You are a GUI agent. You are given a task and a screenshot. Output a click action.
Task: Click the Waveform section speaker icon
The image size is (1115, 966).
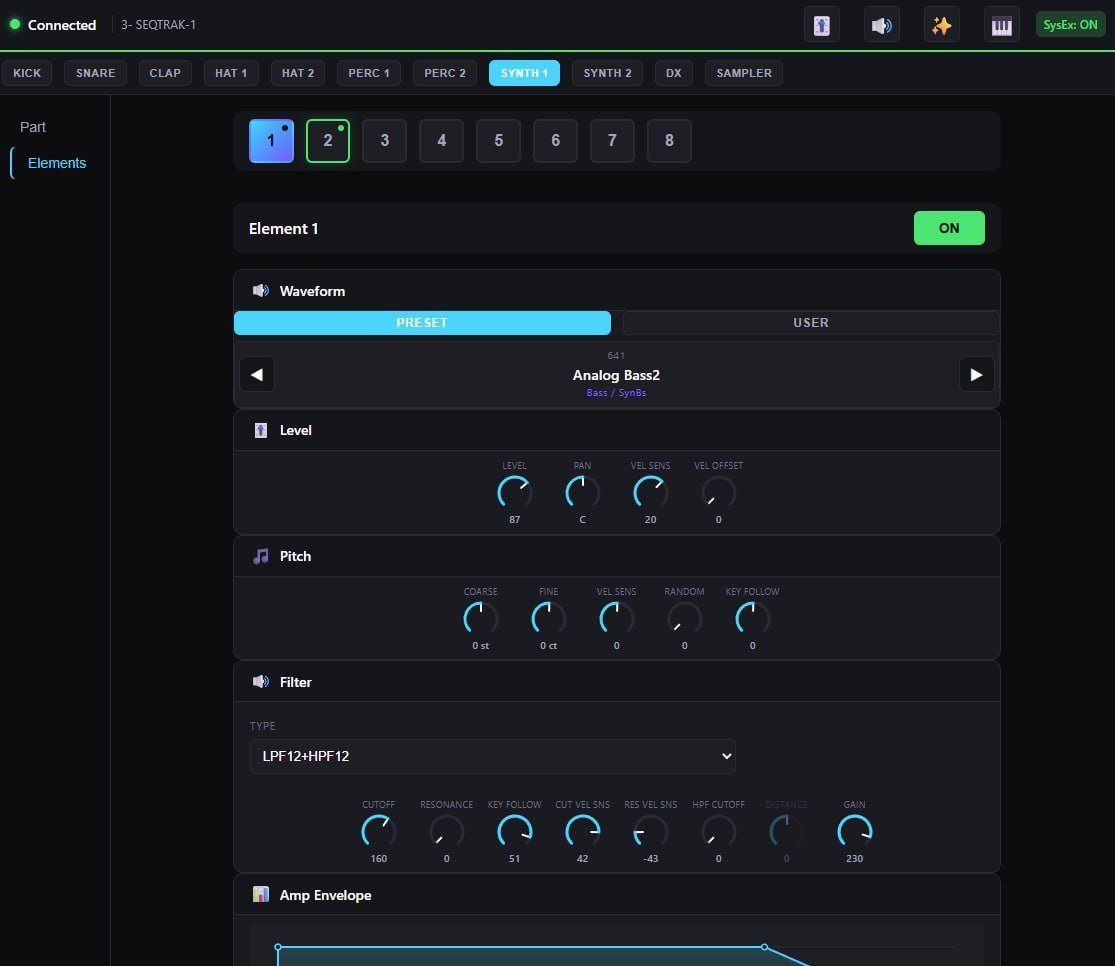click(261, 290)
